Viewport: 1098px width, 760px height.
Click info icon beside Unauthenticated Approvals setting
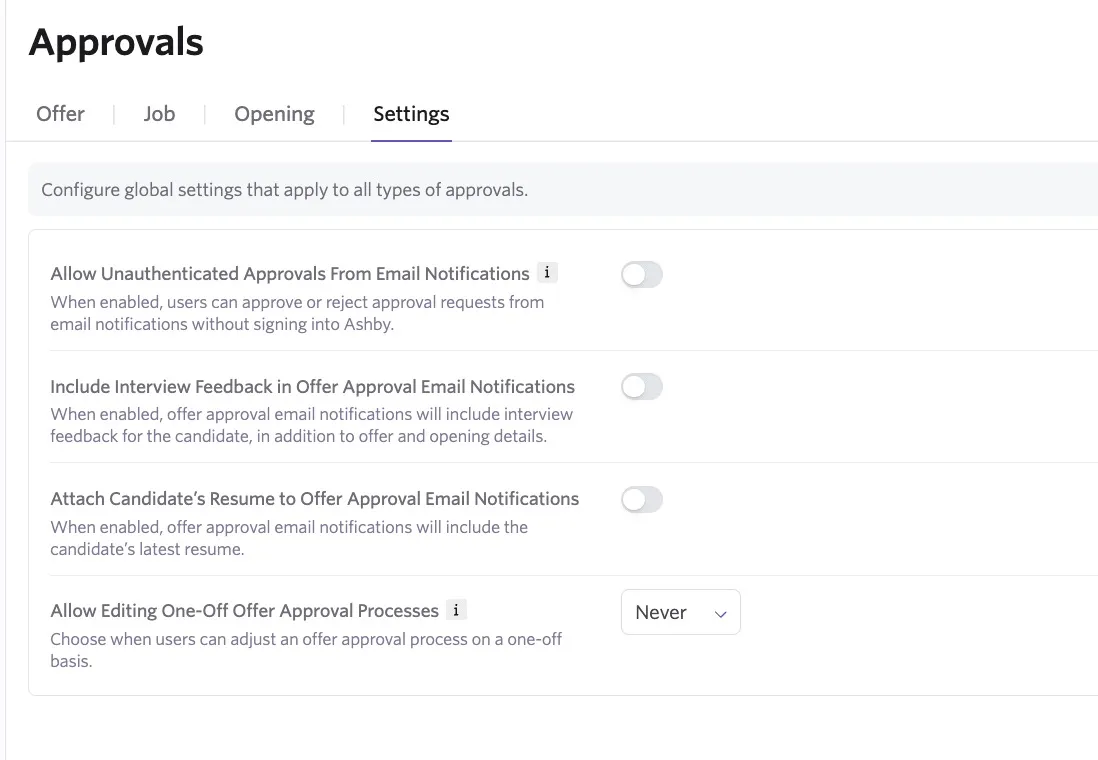click(547, 272)
